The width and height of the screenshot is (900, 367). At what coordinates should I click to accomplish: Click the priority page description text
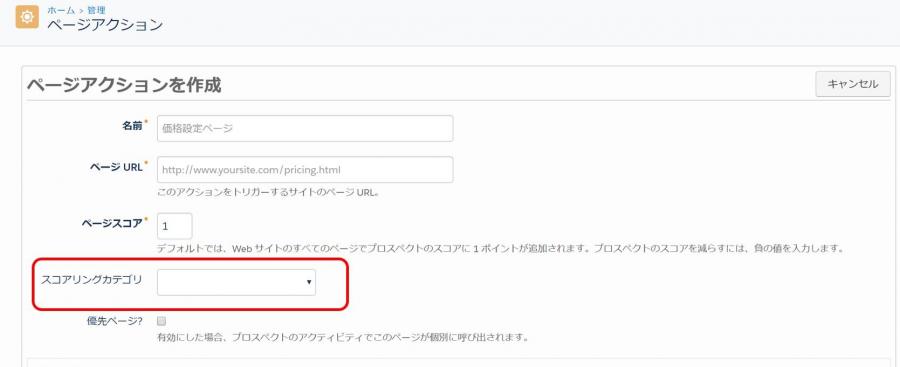tap(343, 337)
